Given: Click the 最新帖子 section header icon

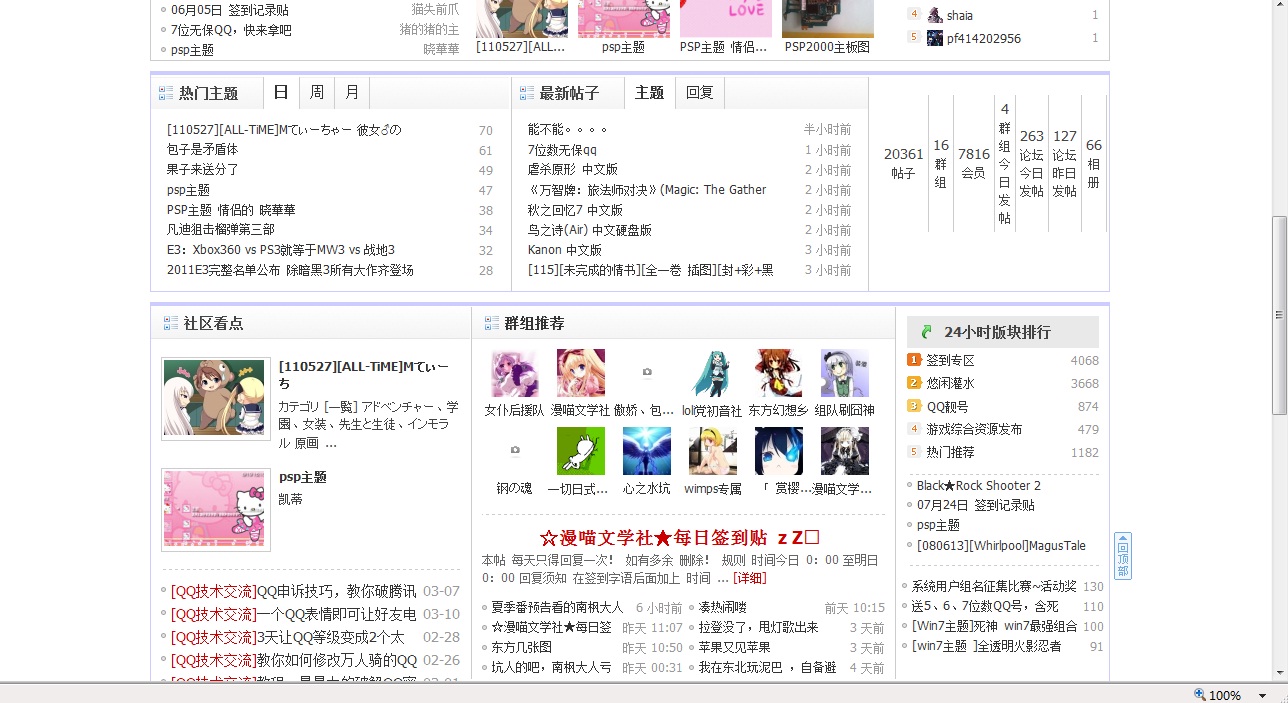Looking at the screenshot, I should coord(527,93).
